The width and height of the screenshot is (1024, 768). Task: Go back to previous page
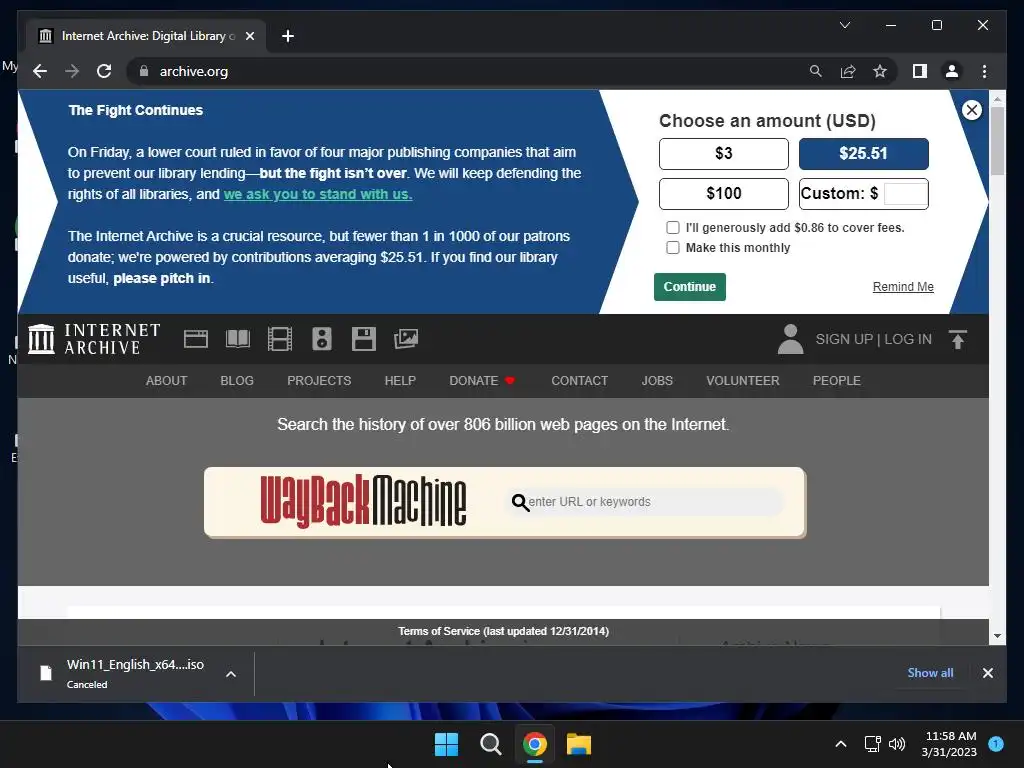[x=40, y=71]
